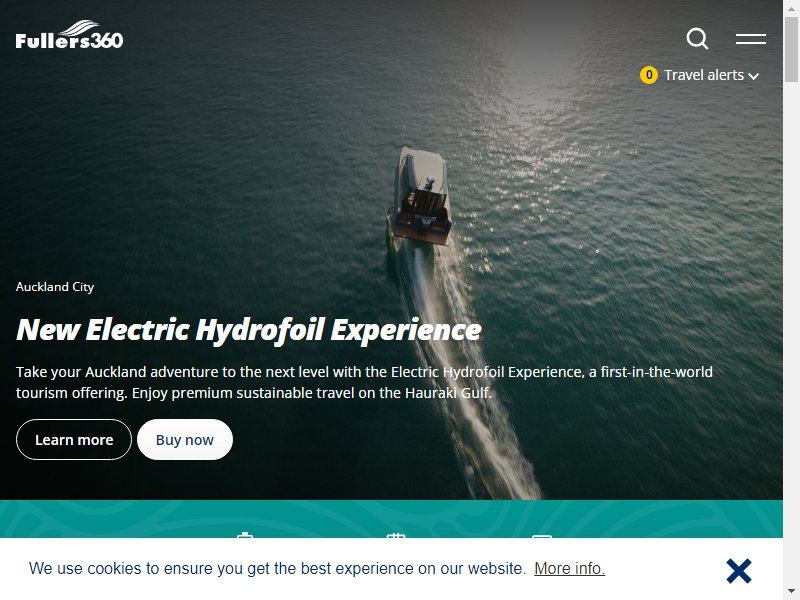This screenshot has width=800, height=600.
Task: Click the scrollbar up arrow
Action: click(791, 7)
